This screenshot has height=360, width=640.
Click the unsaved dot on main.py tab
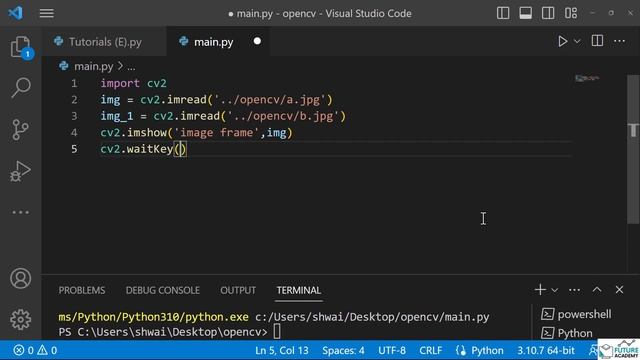tap(257, 41)
